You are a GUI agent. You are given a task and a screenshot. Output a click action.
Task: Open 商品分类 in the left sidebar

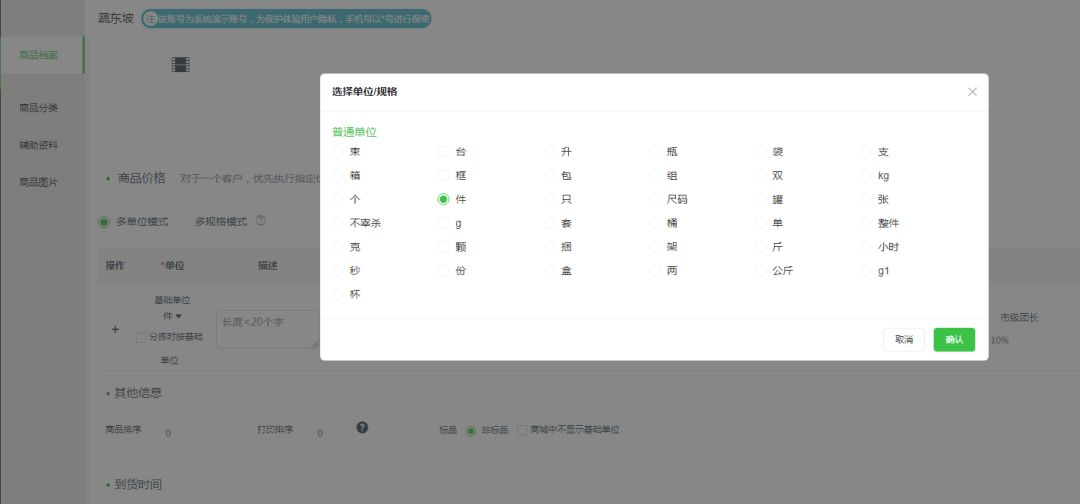click(39, 107)
